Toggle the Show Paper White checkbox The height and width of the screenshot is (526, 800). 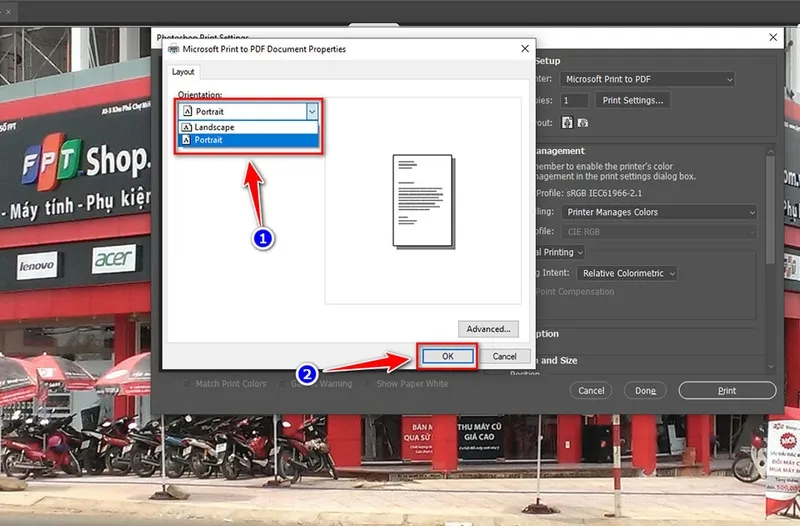point(369,384)
